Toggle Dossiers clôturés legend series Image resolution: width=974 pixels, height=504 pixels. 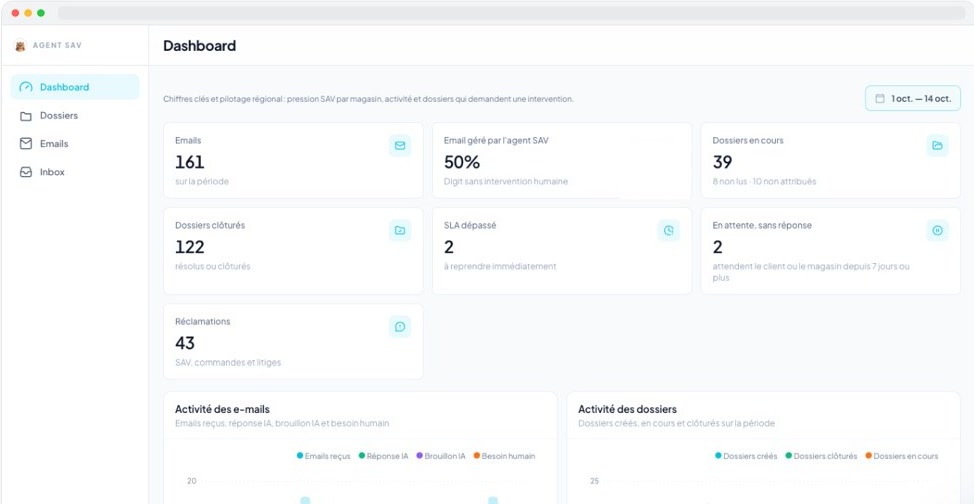click(x=821, y=456)
